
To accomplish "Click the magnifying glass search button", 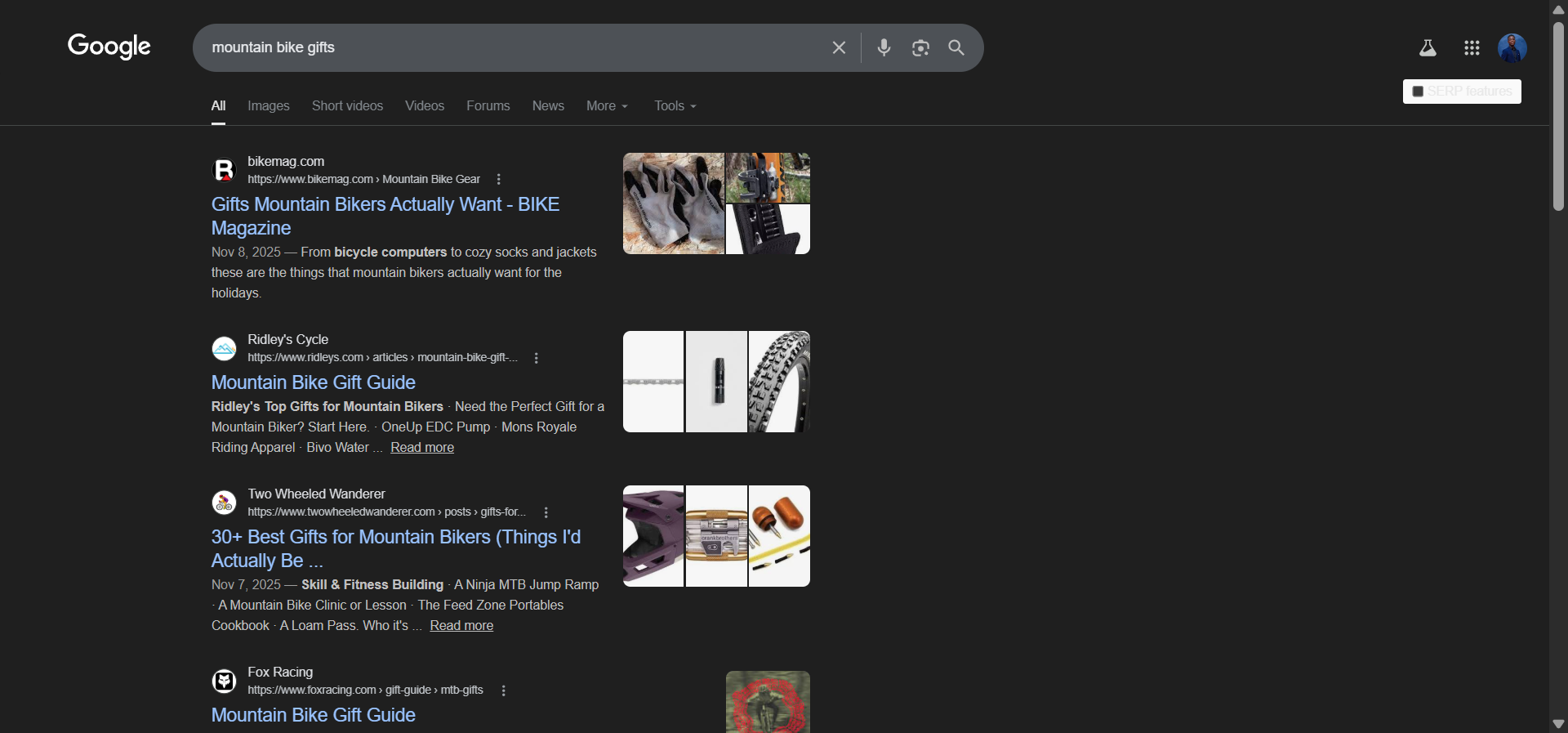I will click(x=956, y=47).
